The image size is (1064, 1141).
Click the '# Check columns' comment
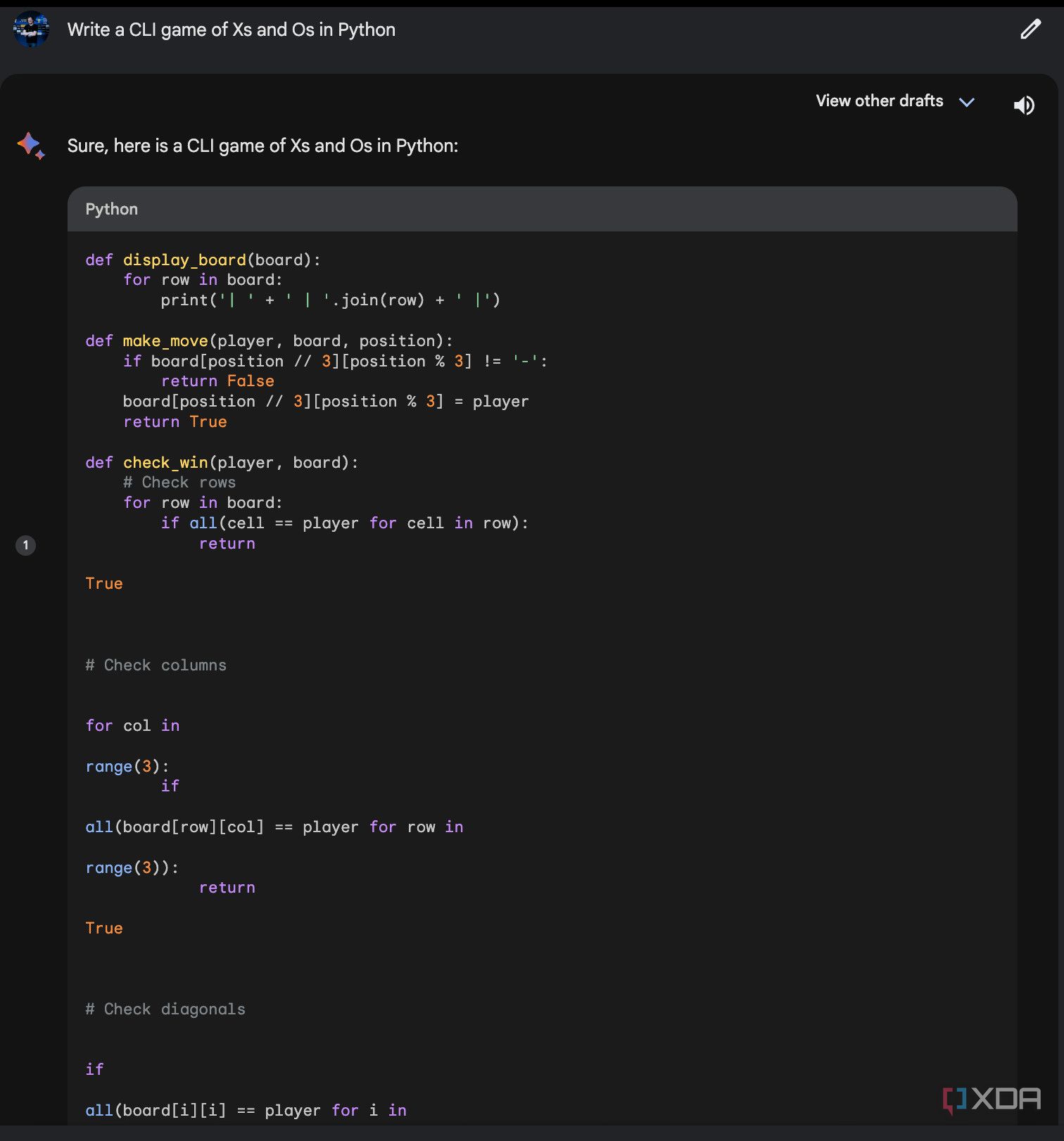[x=156, y=665]
